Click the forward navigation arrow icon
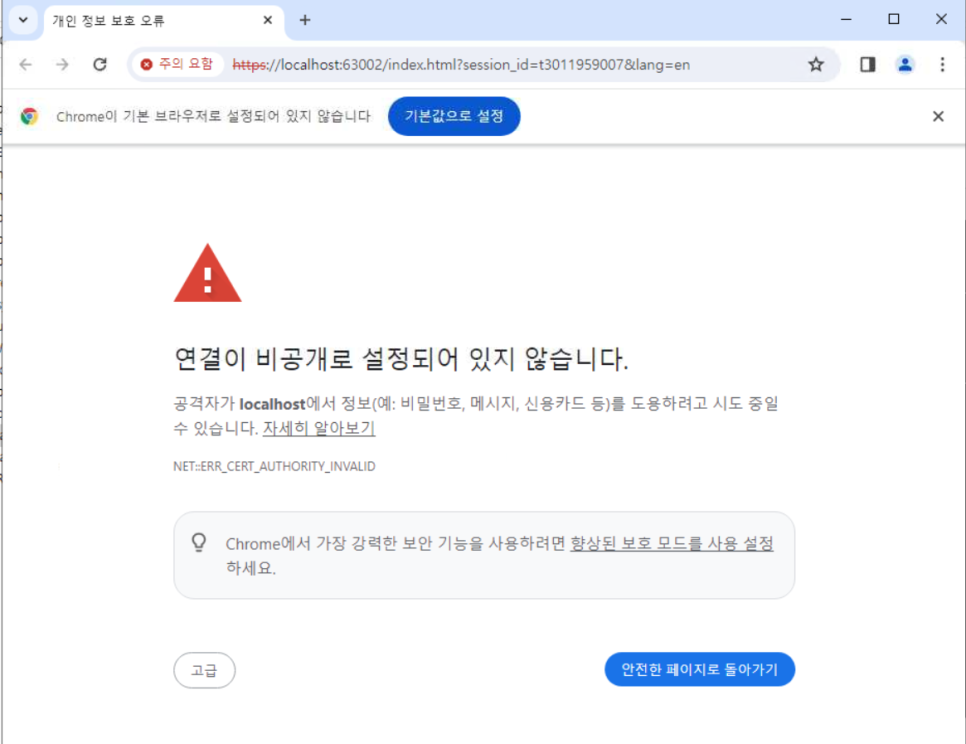Viewport: 966px width, 744px height. (62, 65)
